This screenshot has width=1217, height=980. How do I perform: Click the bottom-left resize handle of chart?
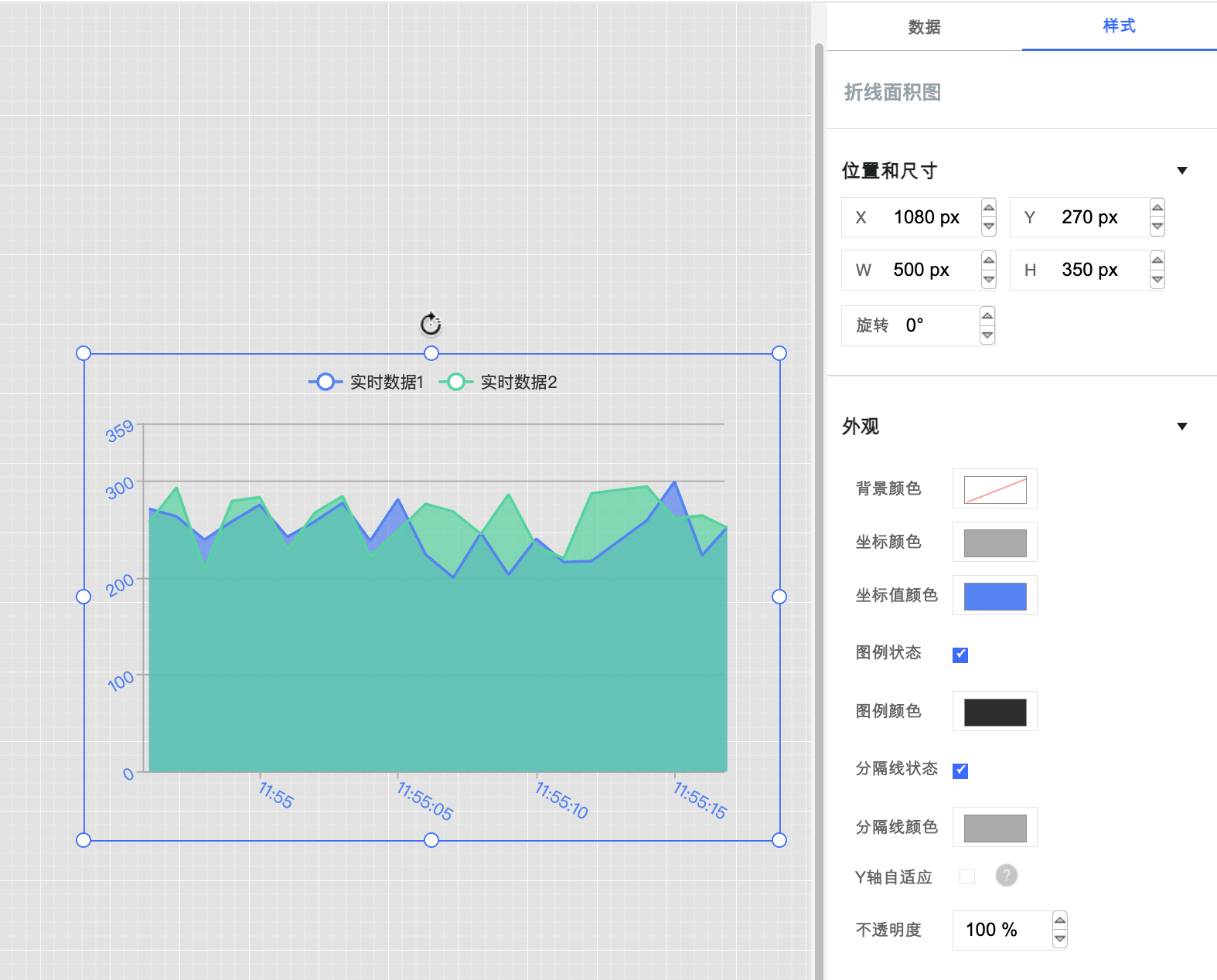pyautogui.click(x=84, y=840)
